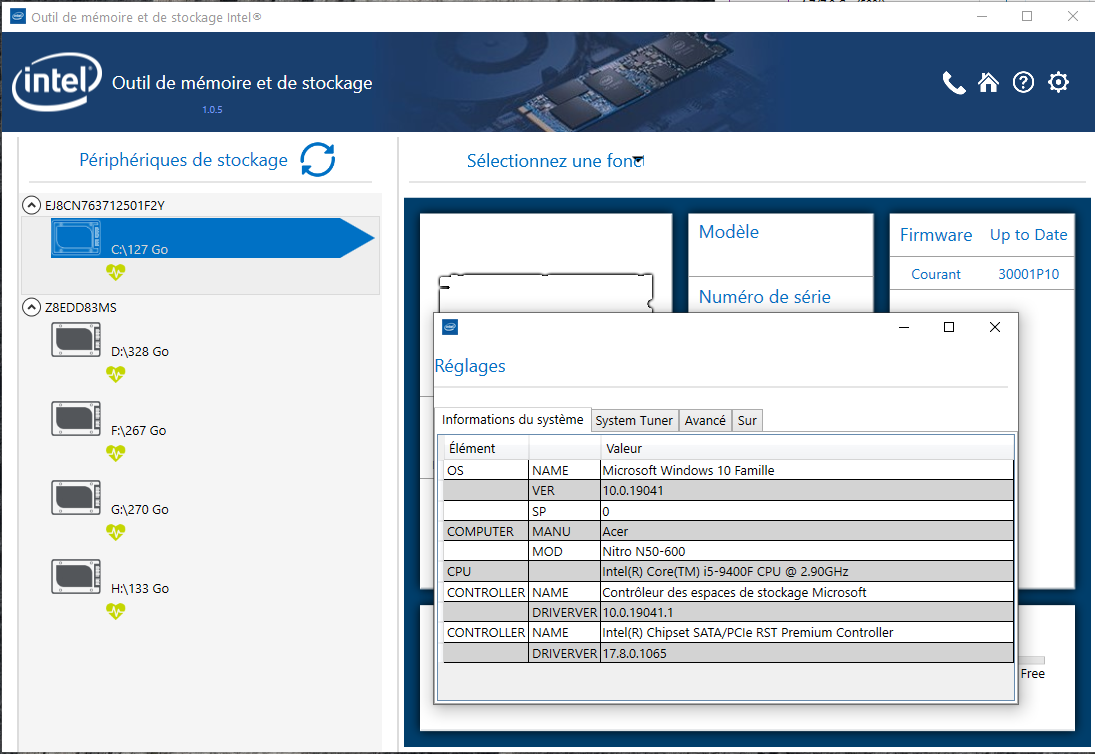Click the health heart below F drive
The height and width of the screenshot is (754, 1095).
point(116,453)
